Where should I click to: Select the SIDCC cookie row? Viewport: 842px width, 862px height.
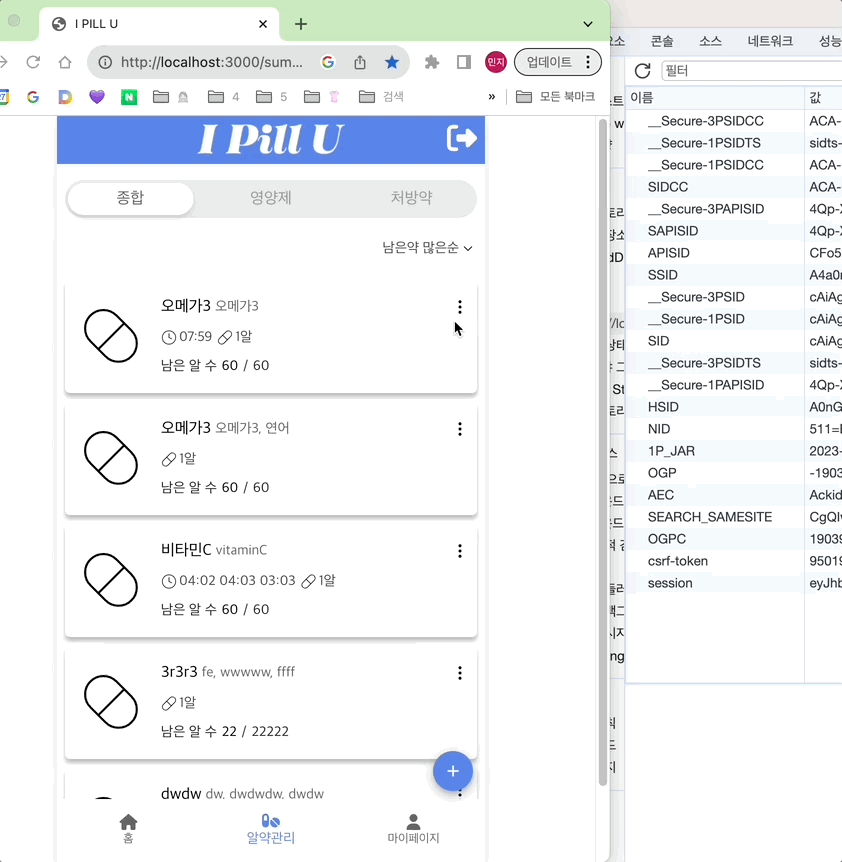point(734,187)
